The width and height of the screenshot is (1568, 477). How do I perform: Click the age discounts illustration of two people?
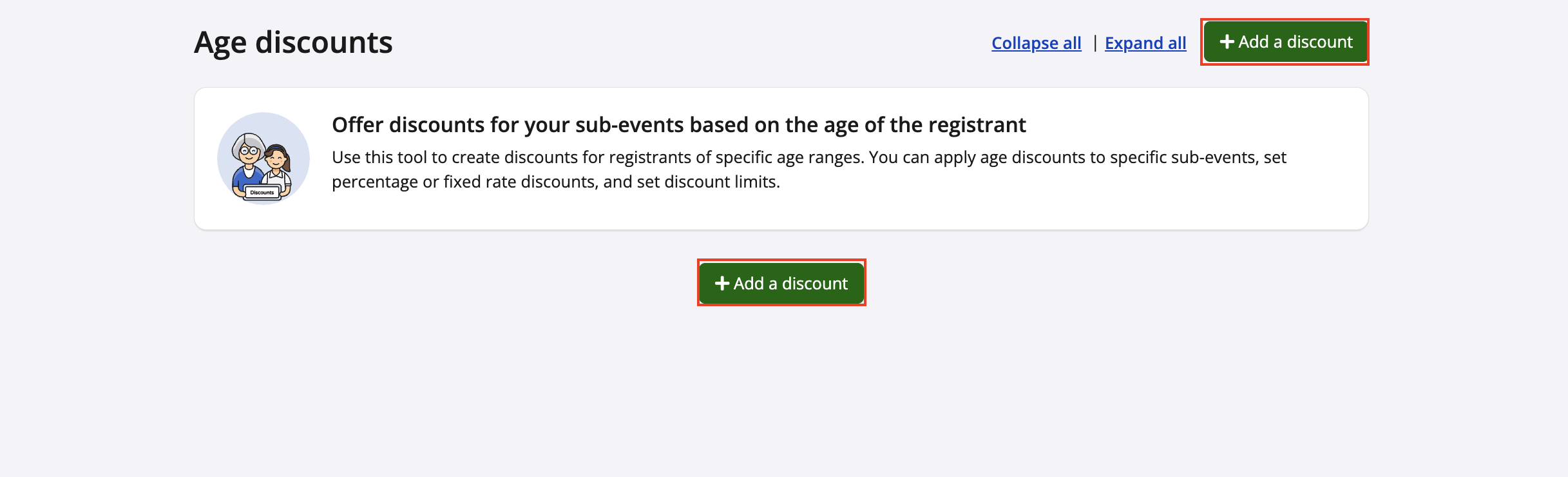263,159
